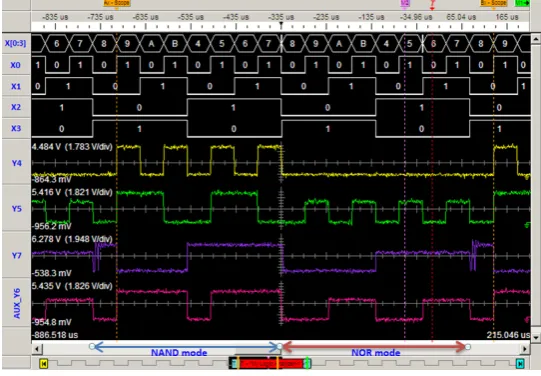Image resolution: width=541 pixels, height=376 pixels.
Task: Click AUX_Y6 scale text 5.435 V (1.826 V/div)
Action: (72, 286)
